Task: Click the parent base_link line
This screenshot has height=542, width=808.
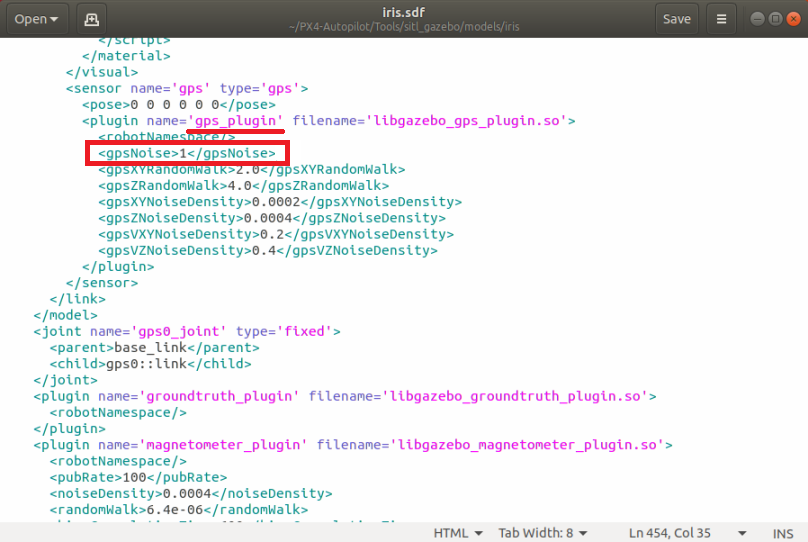Action: [x=154, y=348]
